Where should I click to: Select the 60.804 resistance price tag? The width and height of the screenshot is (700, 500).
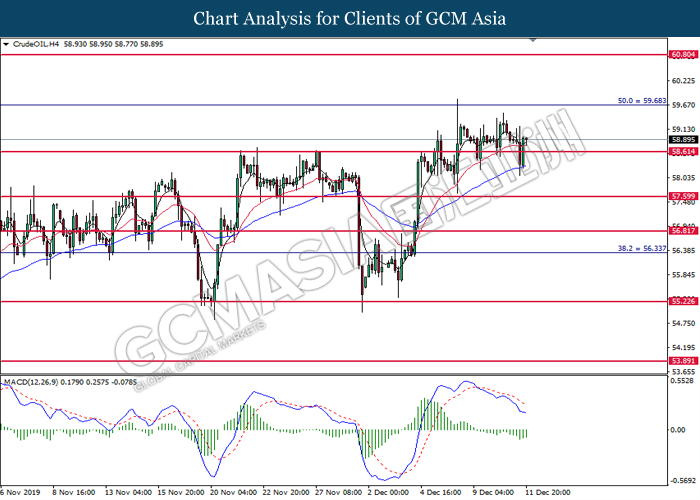coord(683,55)
